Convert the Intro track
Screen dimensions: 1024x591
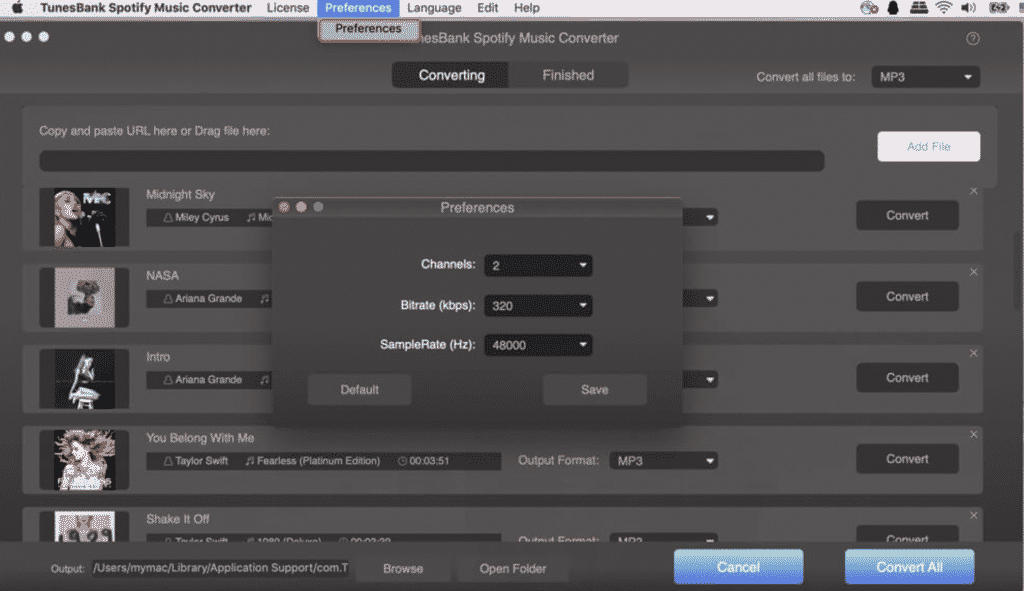907,377
